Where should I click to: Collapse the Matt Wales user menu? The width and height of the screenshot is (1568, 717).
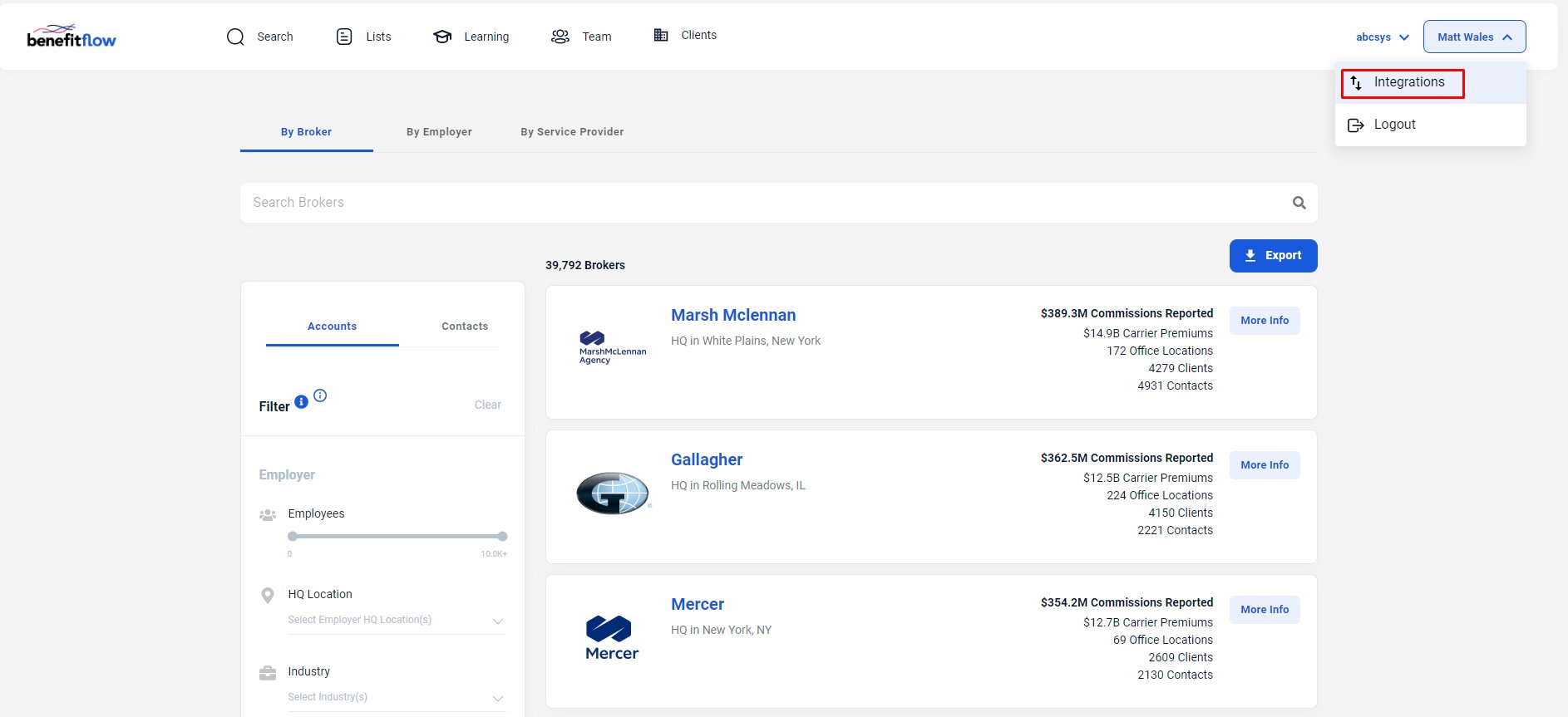click(x=1475, y=37)
